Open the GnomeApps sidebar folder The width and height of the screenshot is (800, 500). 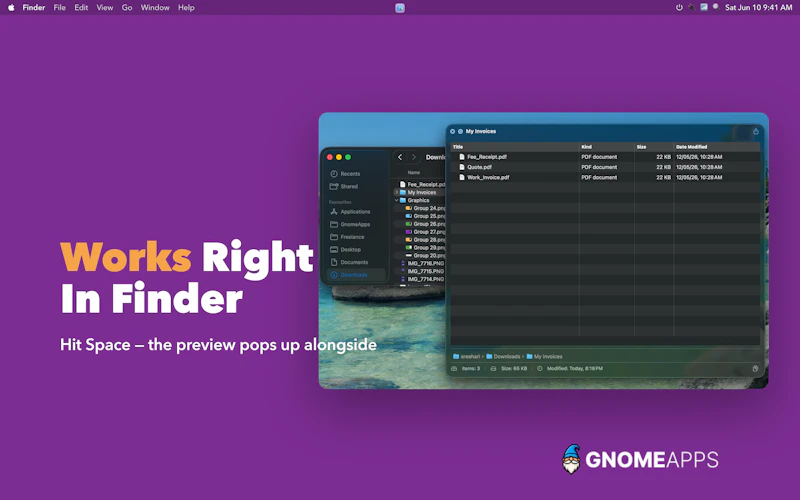click(350, 224)
